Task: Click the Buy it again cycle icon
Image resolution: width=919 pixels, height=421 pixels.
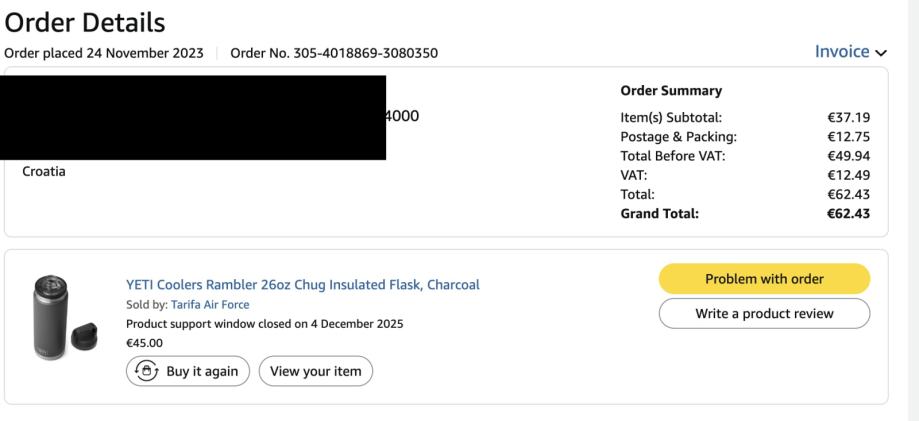Action: click(x=144, y=371)
